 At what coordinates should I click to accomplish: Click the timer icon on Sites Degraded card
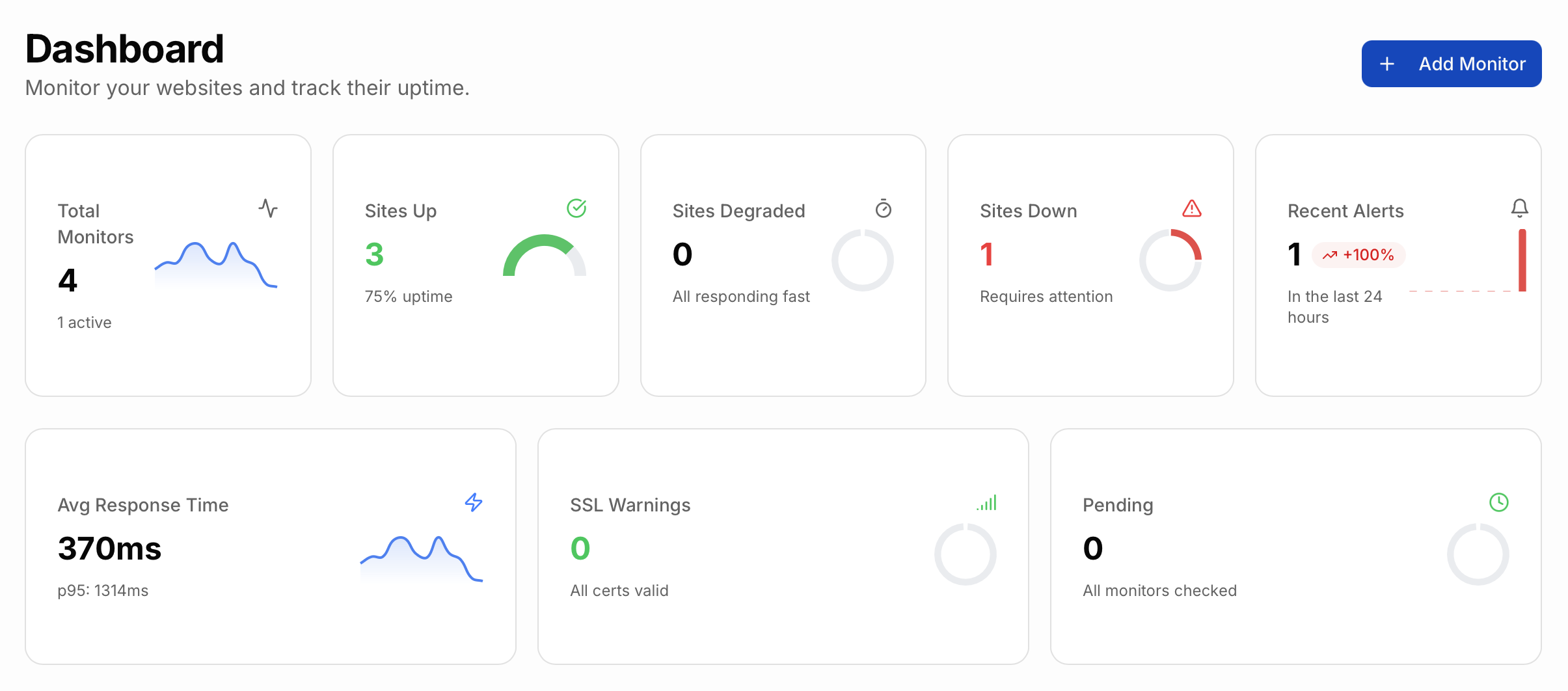883,209
